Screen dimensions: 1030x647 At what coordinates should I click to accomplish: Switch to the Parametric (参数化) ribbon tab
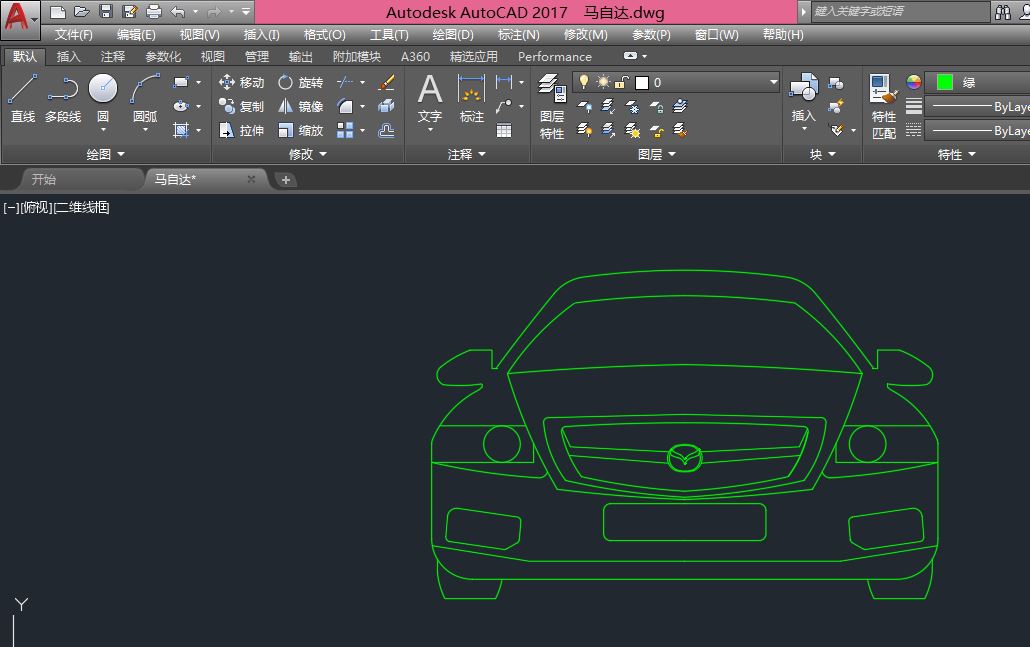point(163,56)
